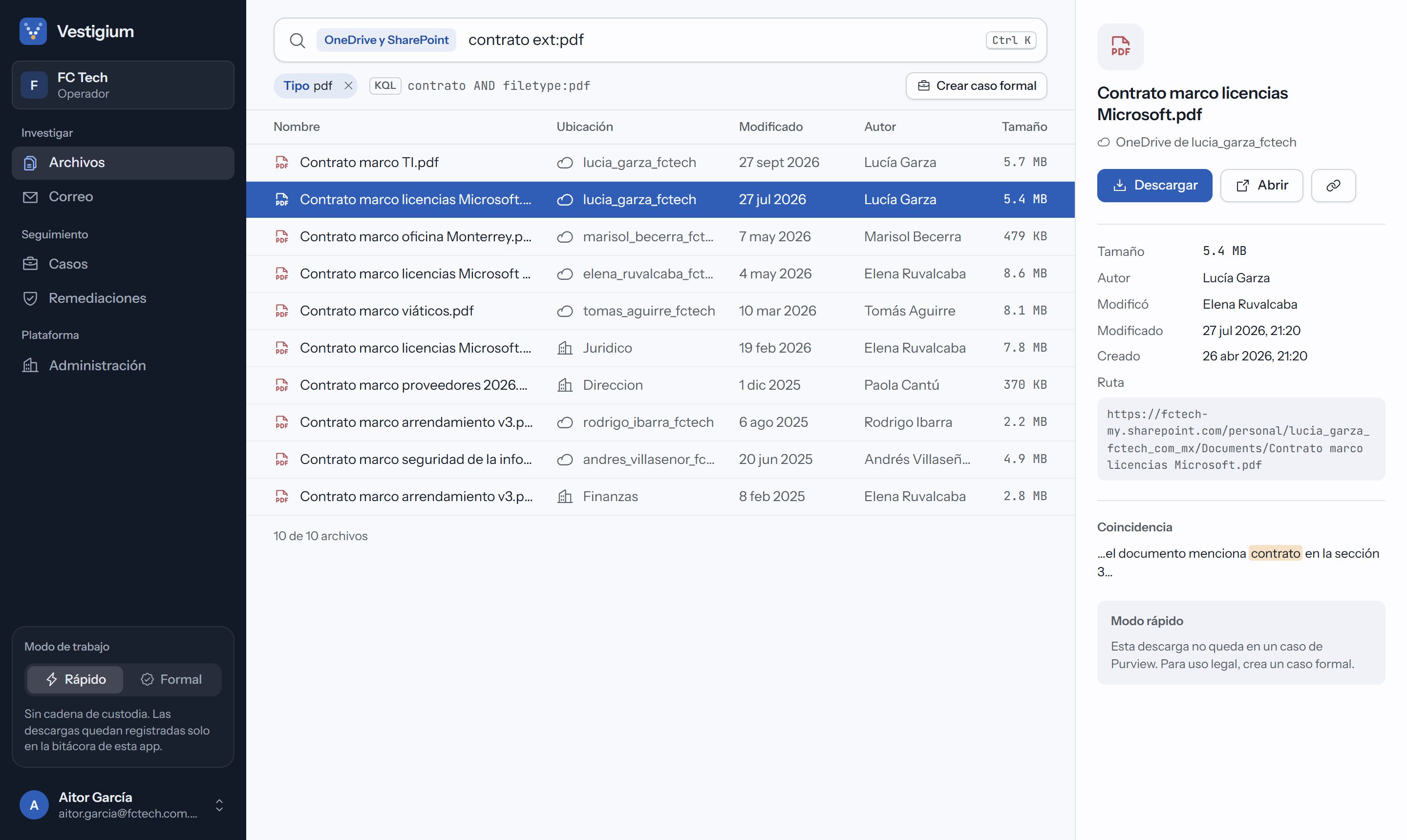This screenshot has width=1407, height=840.
Task: Click cloud icon for elena_ruvalcaba location
Action: [x=564, y=274]
